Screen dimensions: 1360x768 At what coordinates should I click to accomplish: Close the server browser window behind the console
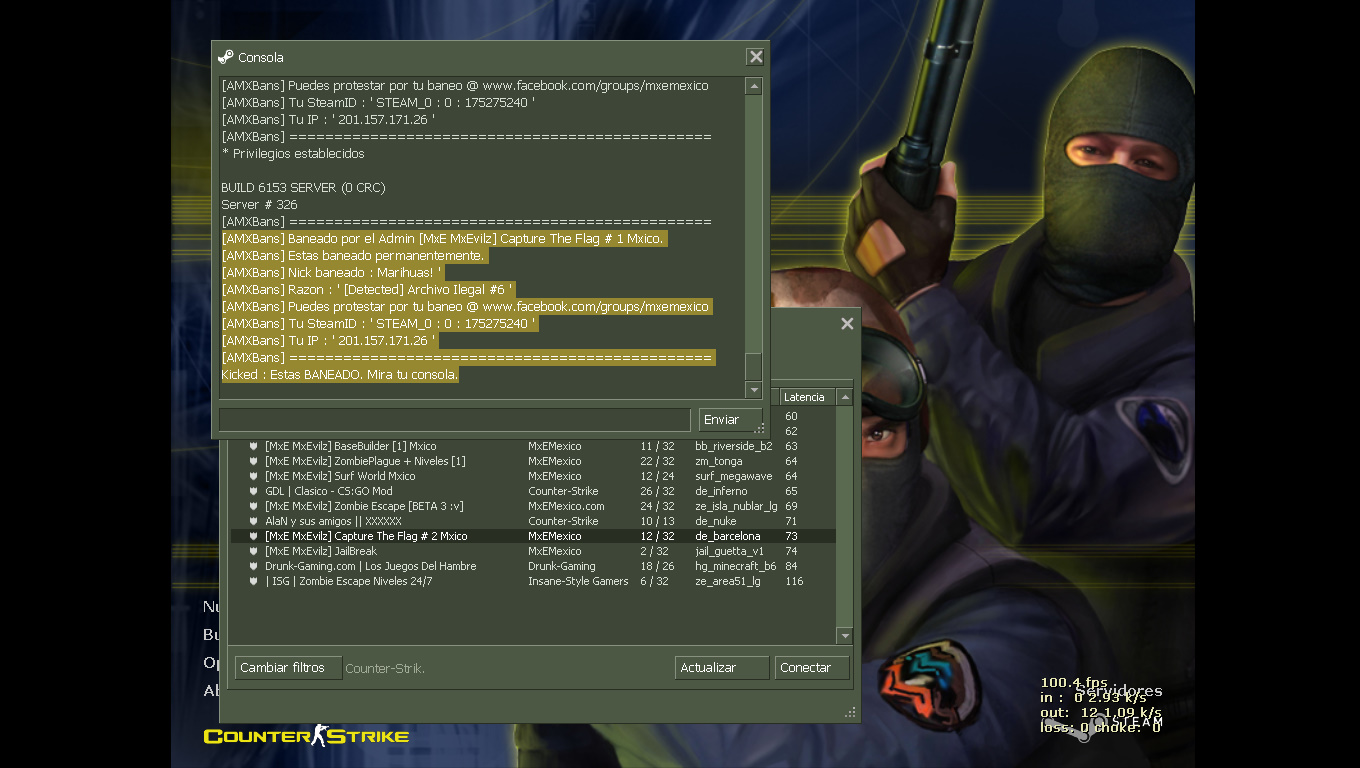click(x=847, y=323)
